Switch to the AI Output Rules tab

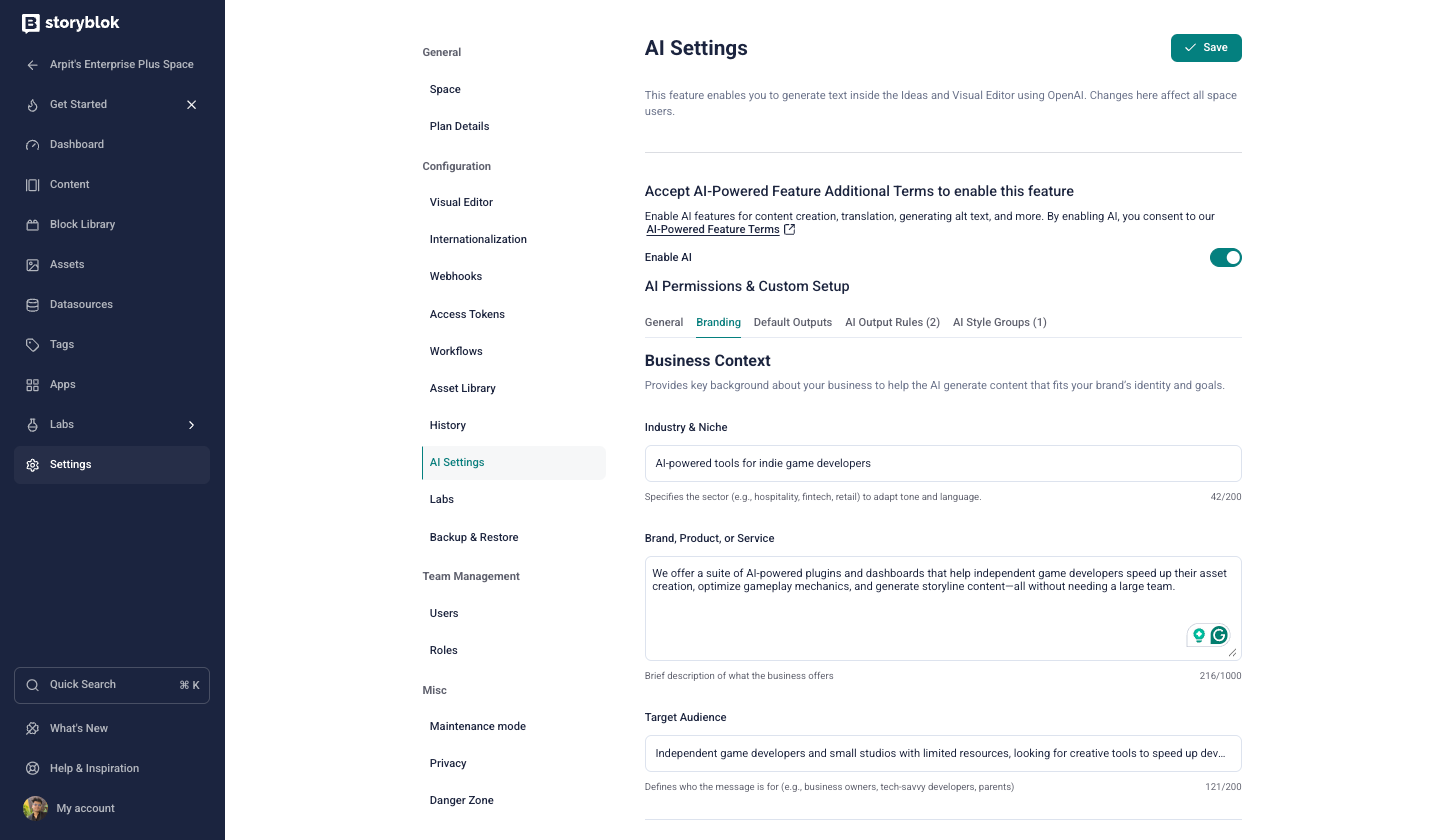(892, 323)
